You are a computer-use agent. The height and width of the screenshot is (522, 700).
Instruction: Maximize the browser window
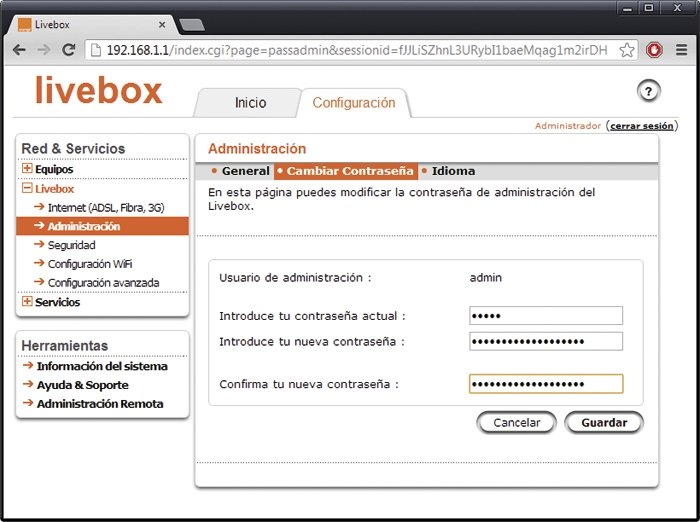650,8
